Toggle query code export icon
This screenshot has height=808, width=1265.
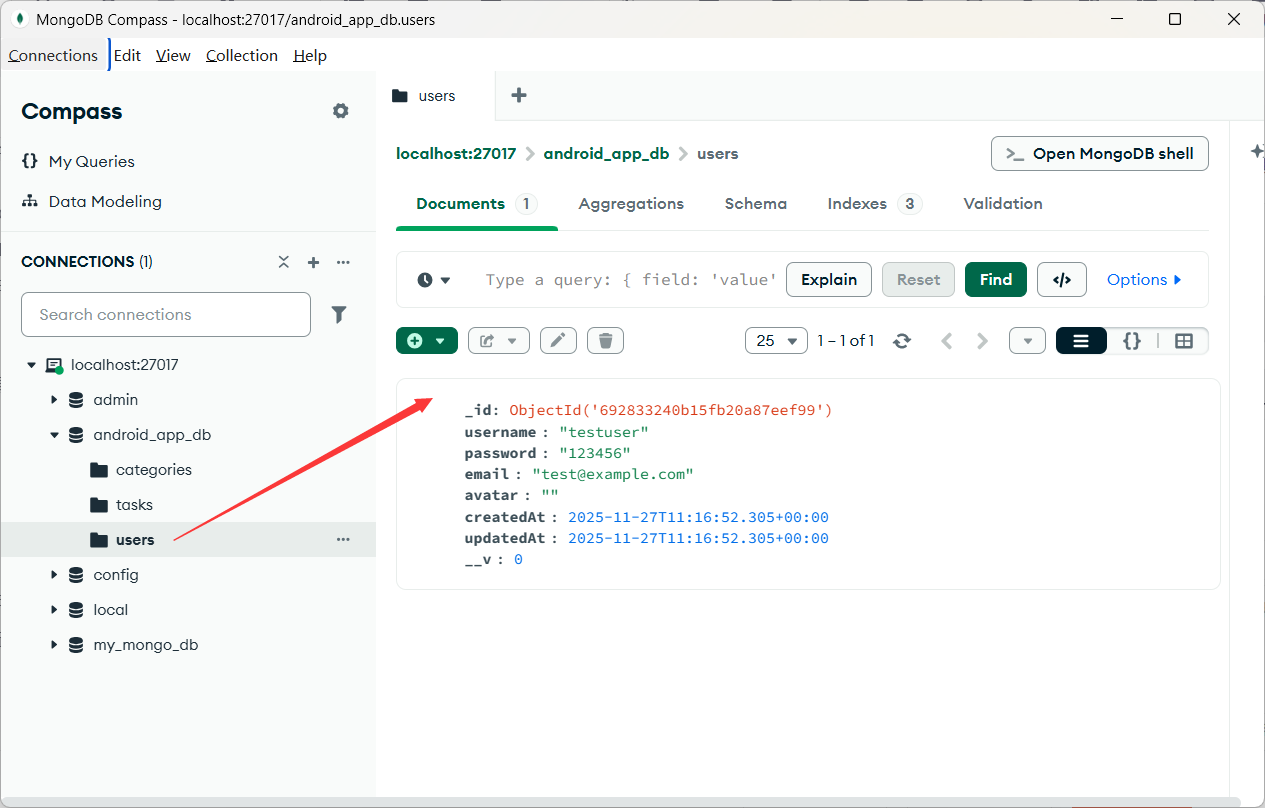click(x=1062, y=280)
